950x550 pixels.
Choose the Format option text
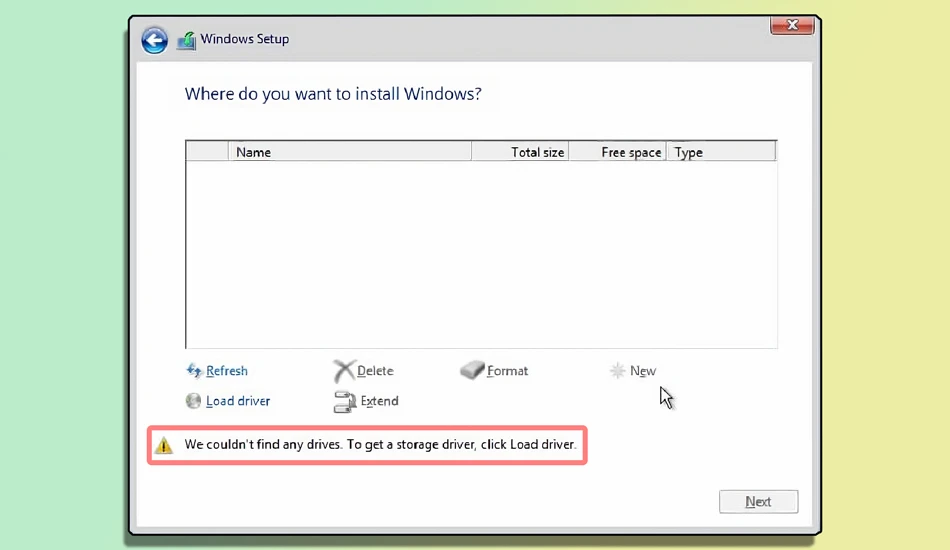click(x=507, y=371)
